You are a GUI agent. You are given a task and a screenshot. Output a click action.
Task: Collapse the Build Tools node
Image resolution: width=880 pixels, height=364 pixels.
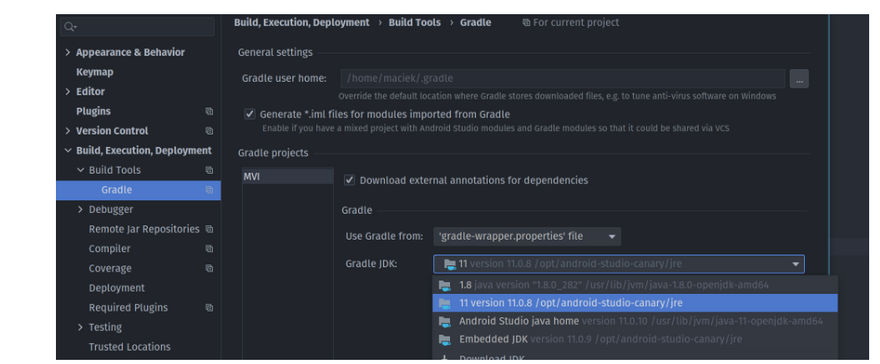pos(80,170)
